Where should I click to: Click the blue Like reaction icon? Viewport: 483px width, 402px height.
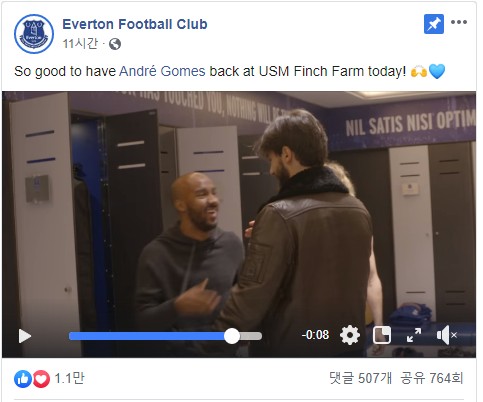click(23, 379)
